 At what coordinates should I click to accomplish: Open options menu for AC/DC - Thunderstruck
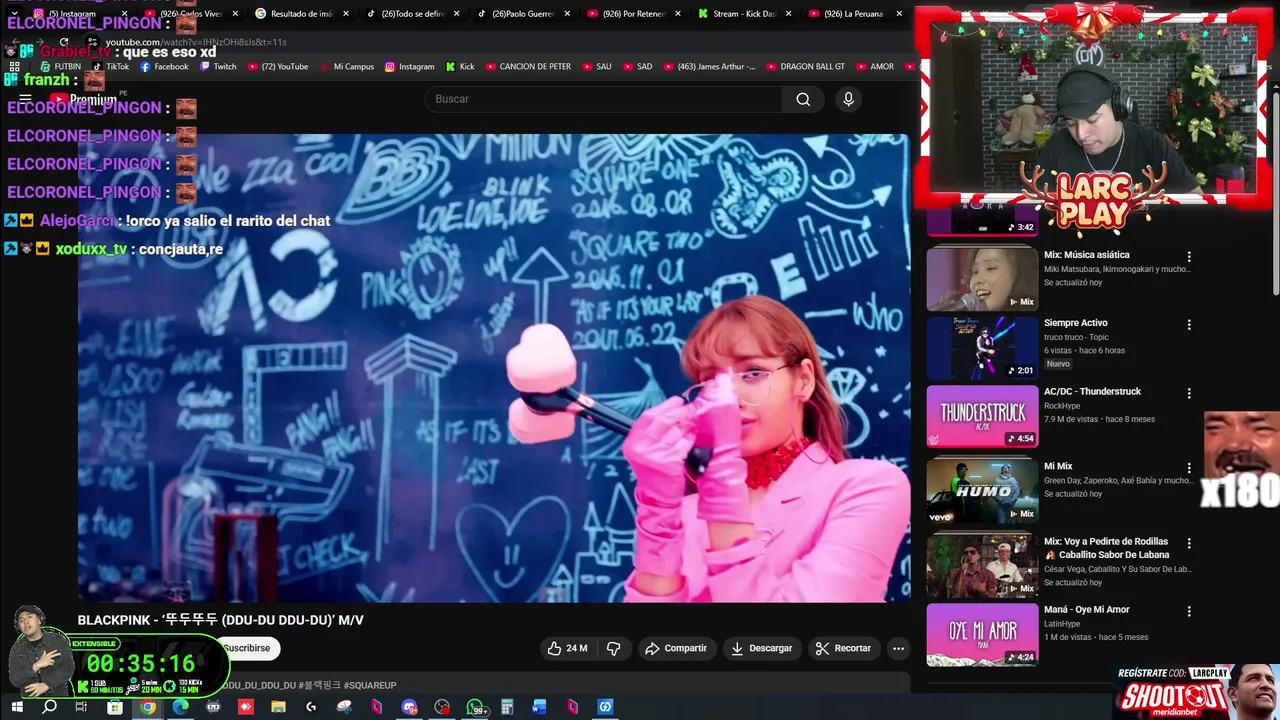pos(1189,394)
